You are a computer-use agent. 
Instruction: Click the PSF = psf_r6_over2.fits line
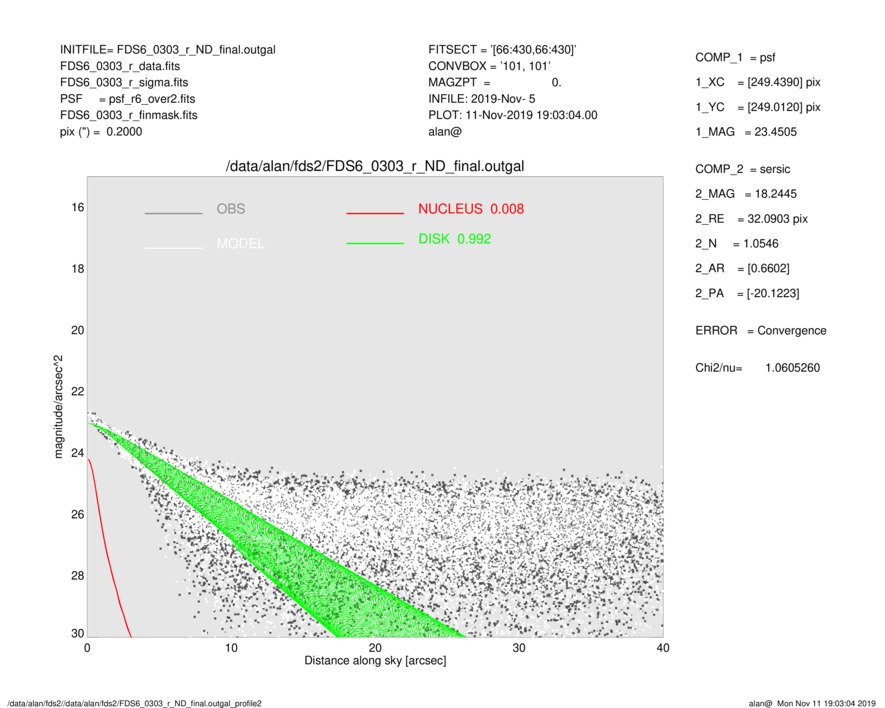click(x=128, y=99)
